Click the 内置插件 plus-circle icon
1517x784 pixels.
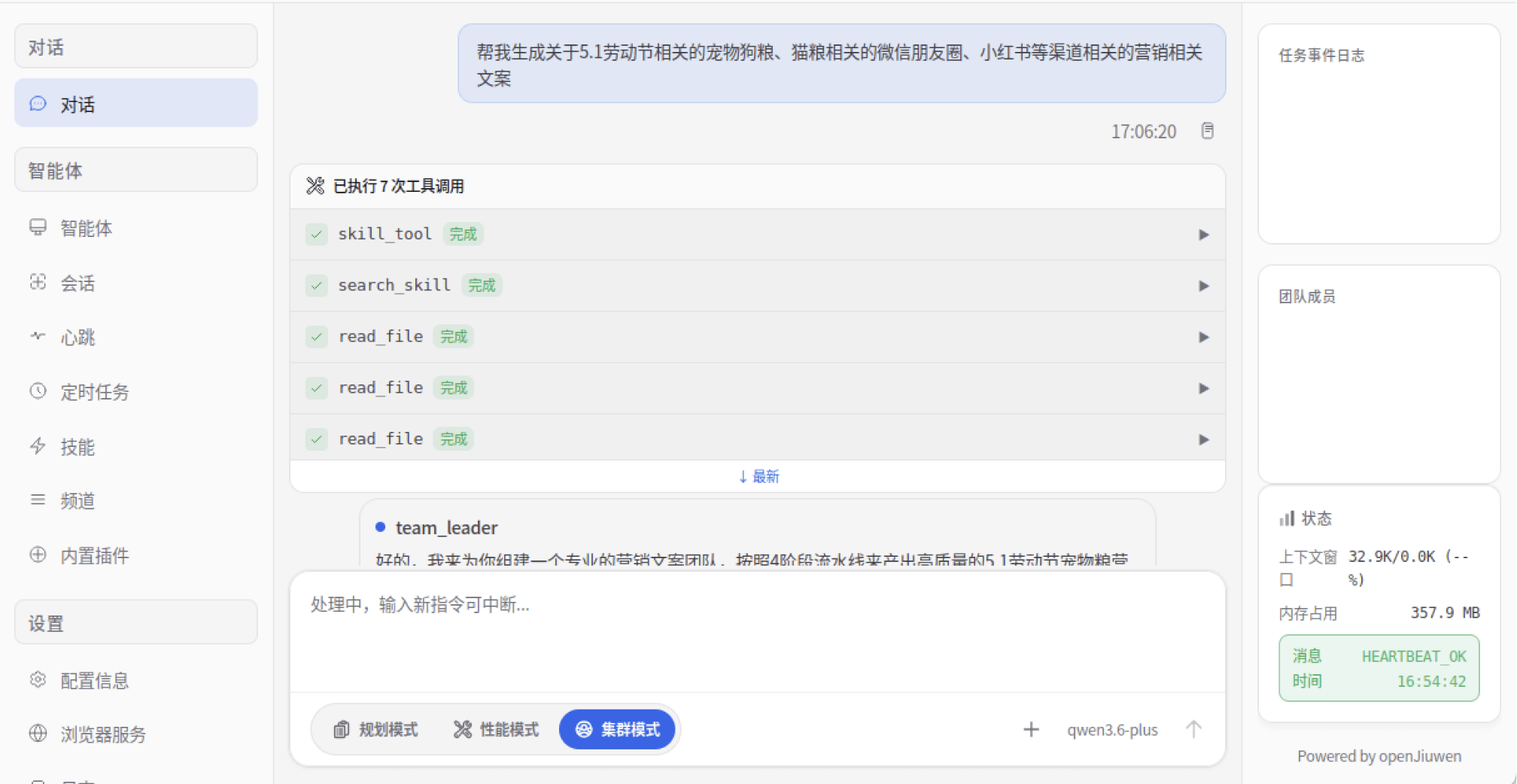[x=38, y=555]
